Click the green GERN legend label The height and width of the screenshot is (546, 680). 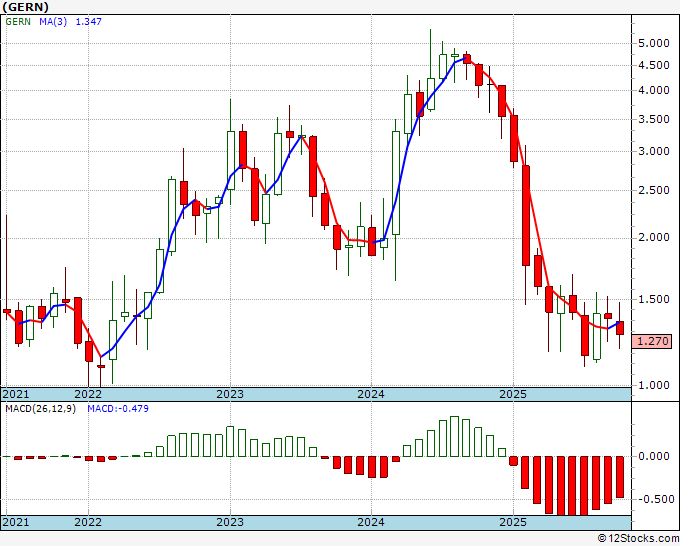pyautogui.click(x=18, y=21)
